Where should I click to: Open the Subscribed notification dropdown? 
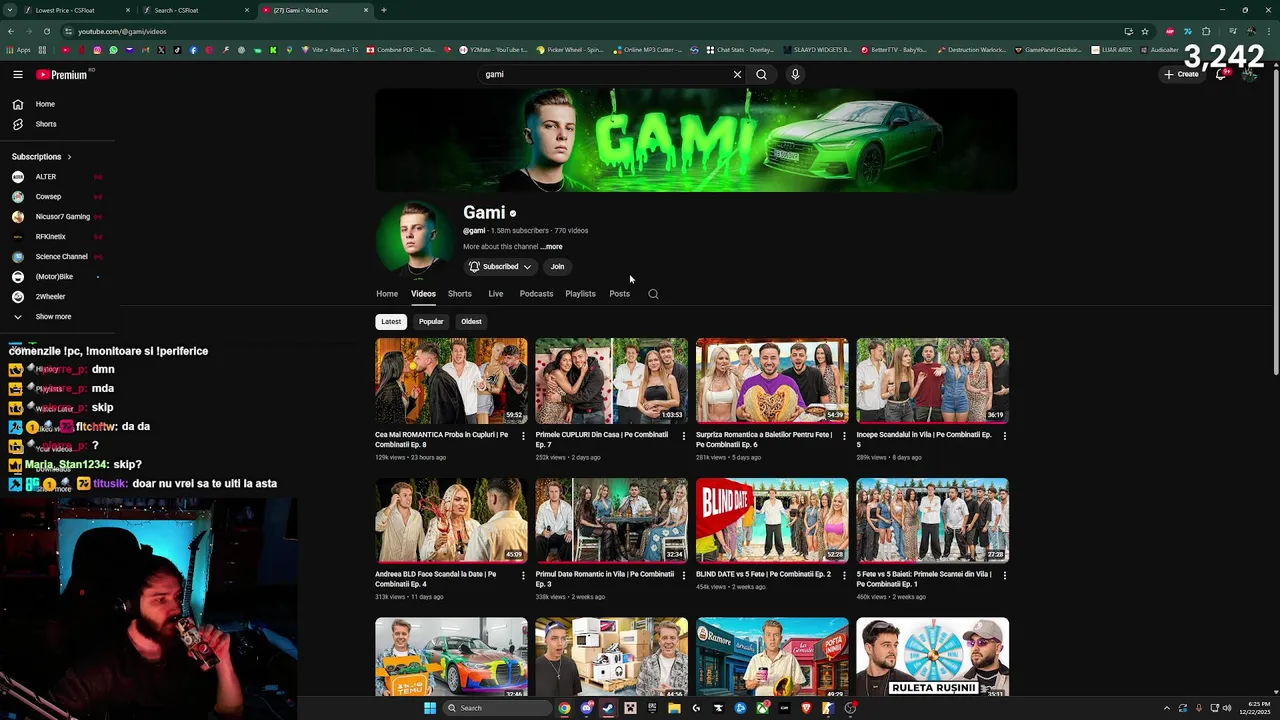click(500, 267)
